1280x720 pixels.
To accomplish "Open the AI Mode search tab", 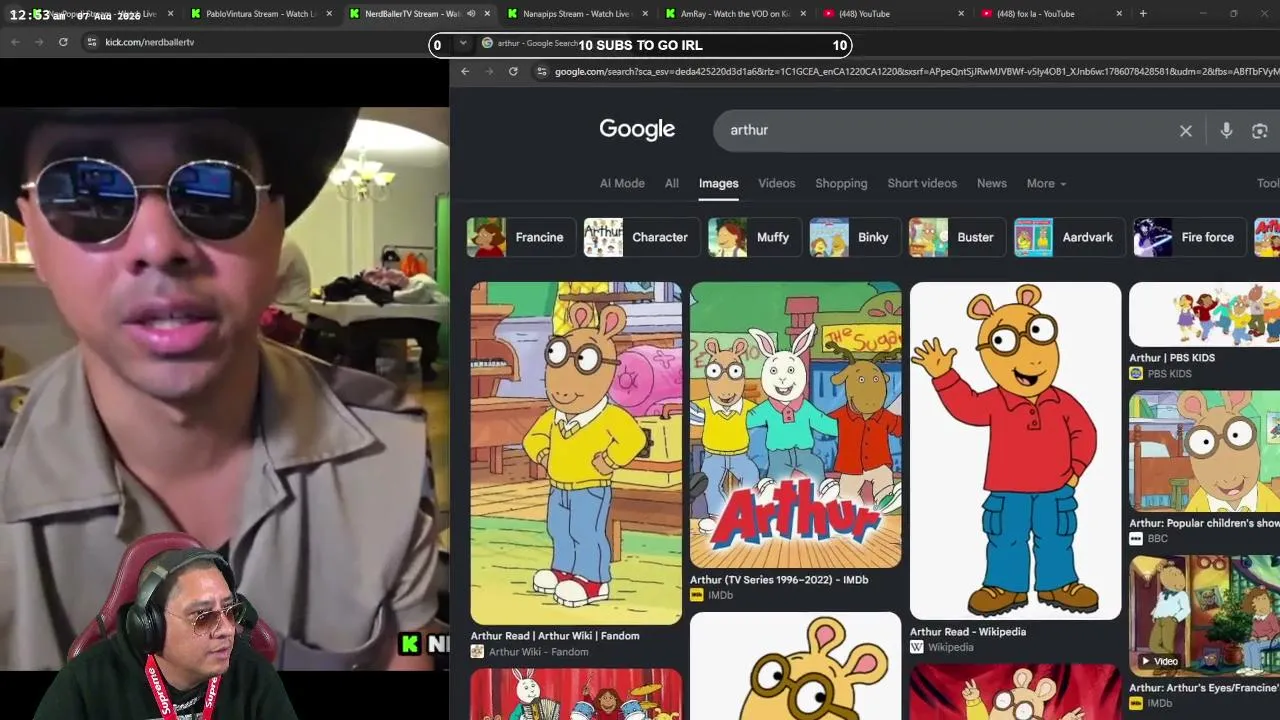I will (622, 184).
